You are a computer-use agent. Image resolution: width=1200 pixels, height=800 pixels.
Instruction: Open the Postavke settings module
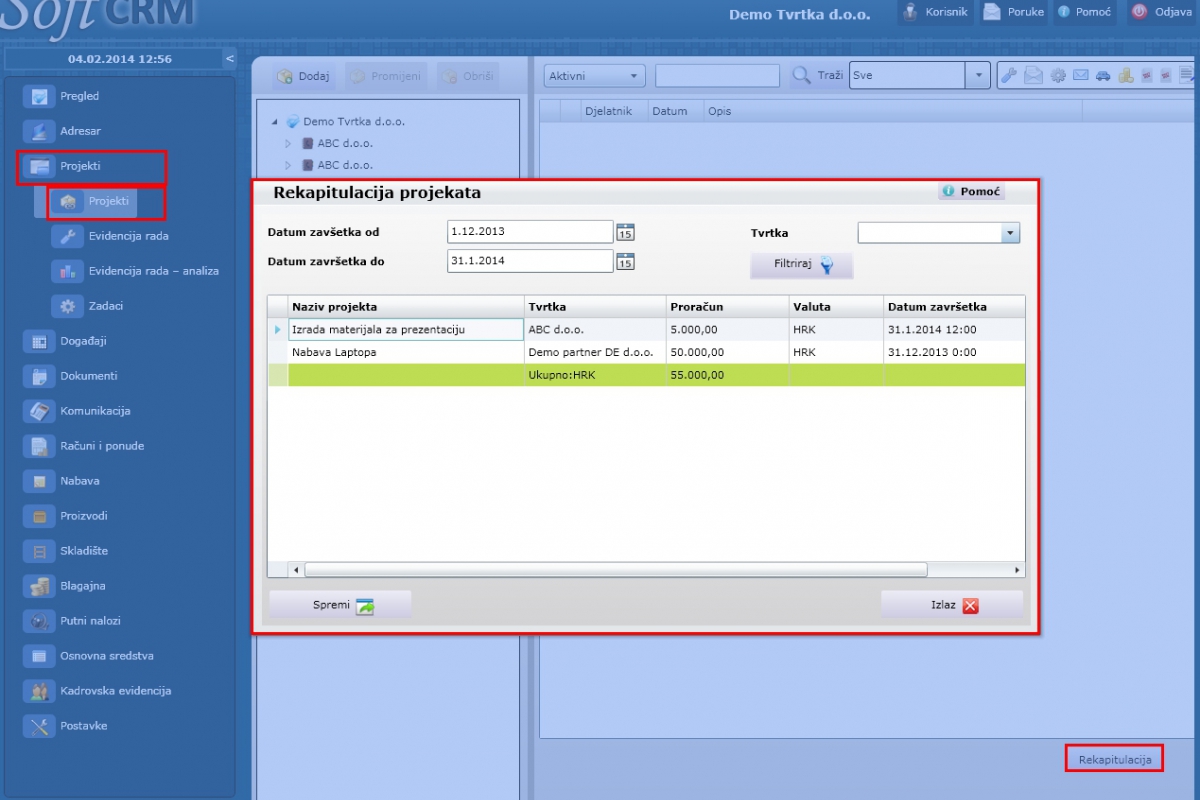pyautogui.click(x=68, y=726)
